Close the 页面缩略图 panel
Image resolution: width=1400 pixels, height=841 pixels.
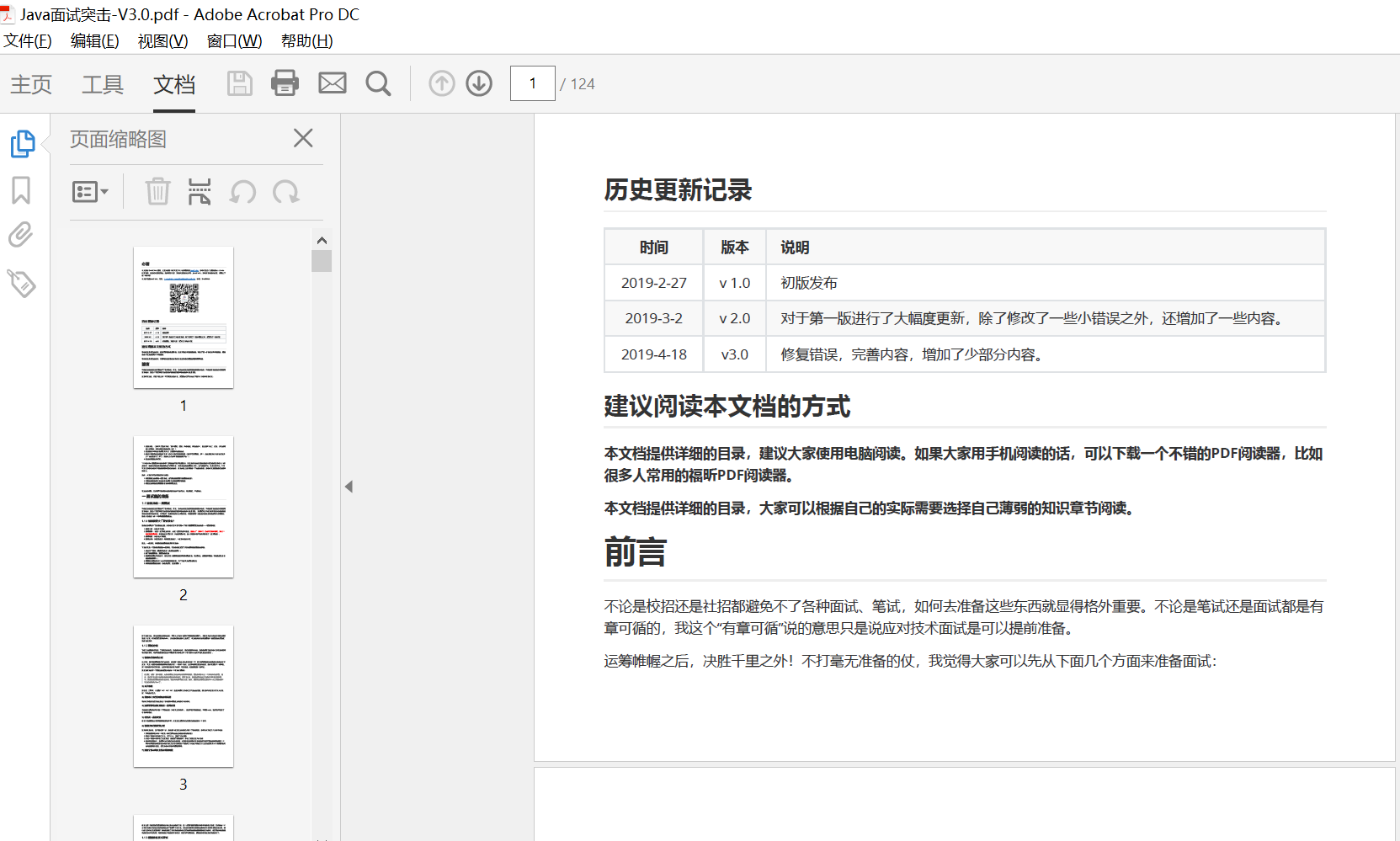pos(303,138)
